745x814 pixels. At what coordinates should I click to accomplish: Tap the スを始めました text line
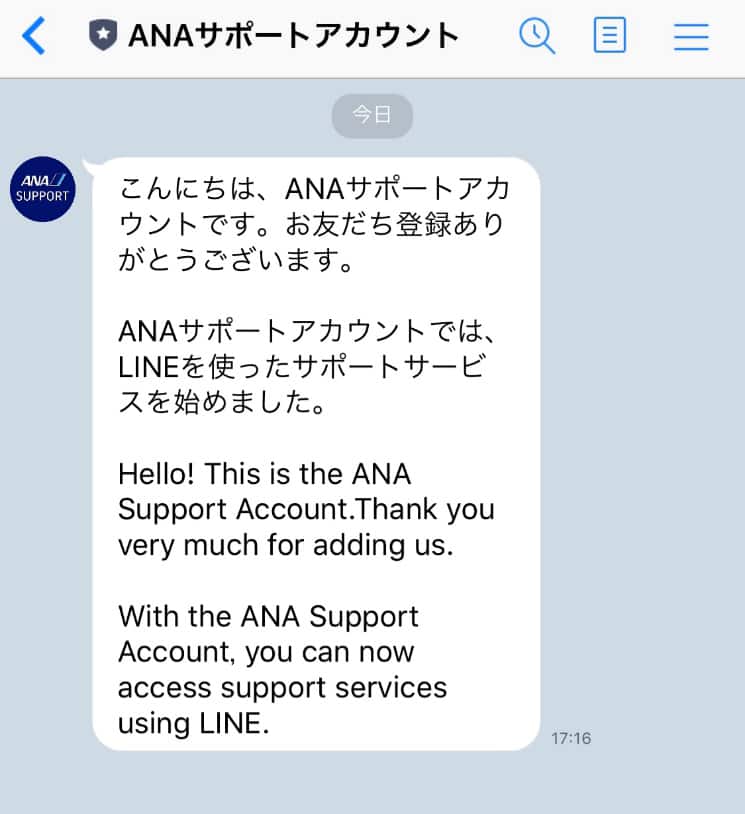click(222, 402)
